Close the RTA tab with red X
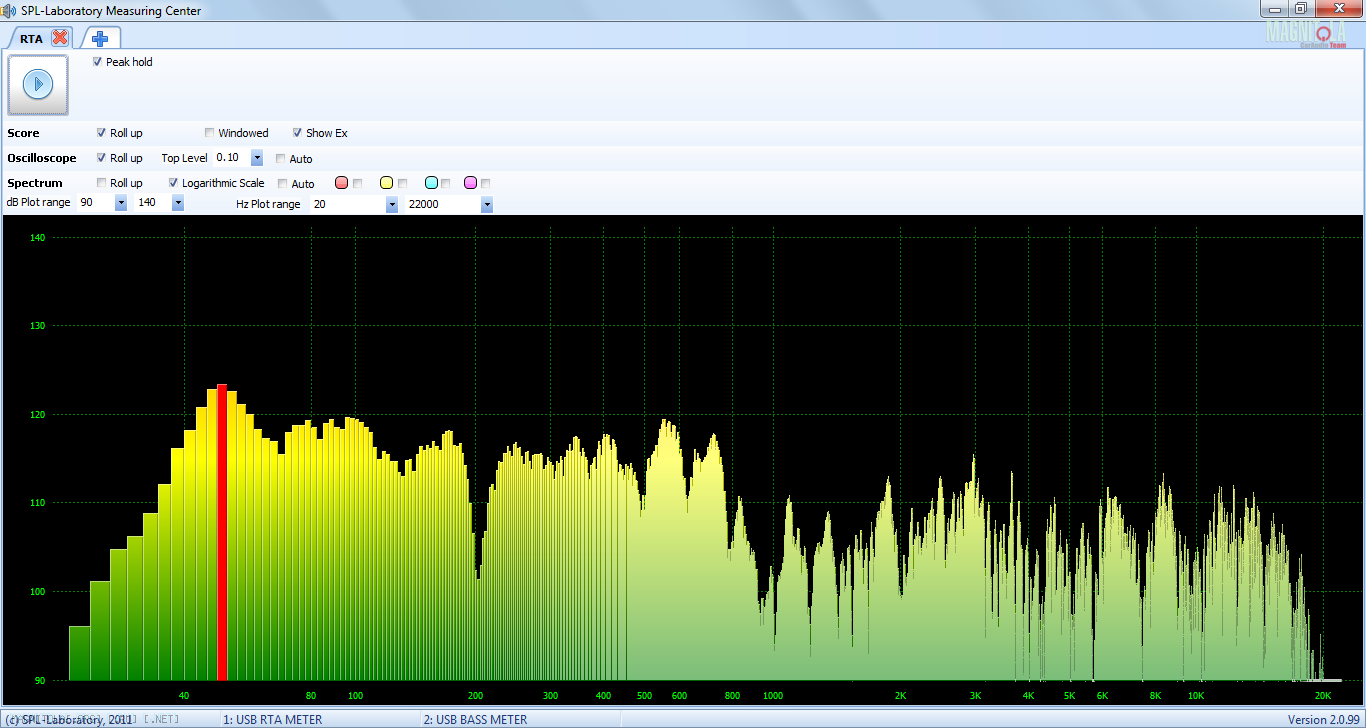Screen dimensions: 1366x728 pos(60,38)
